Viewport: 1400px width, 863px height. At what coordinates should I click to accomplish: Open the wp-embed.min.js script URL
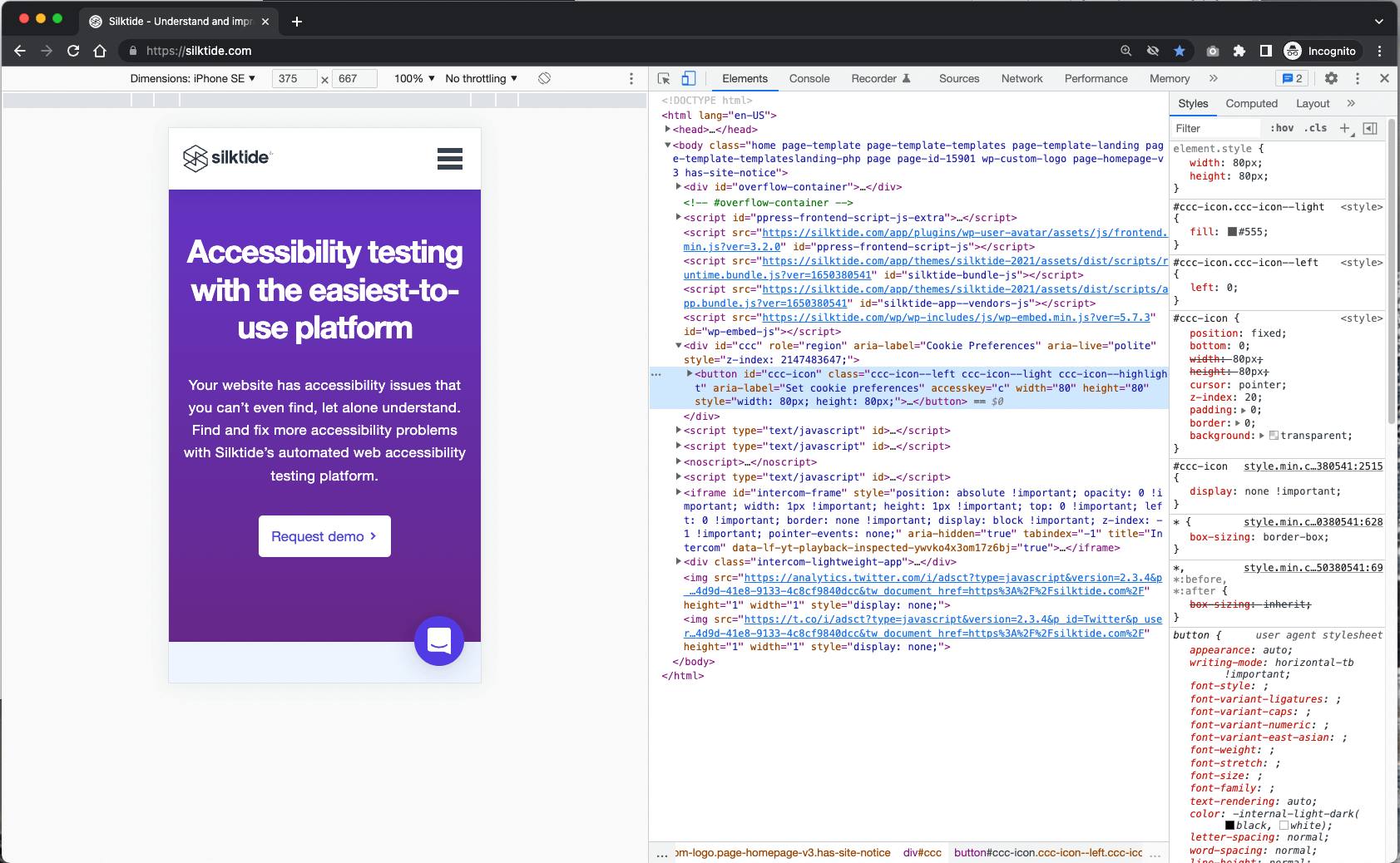957,318
